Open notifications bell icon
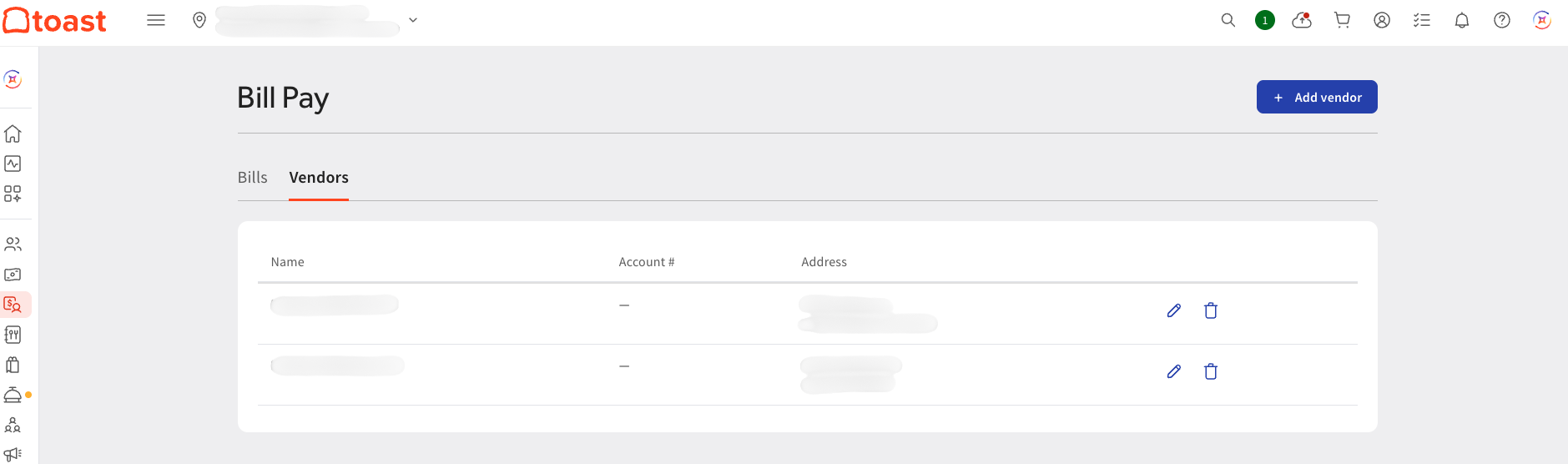This screenshot has width=1568, height=464. (x=1462, y=20)
